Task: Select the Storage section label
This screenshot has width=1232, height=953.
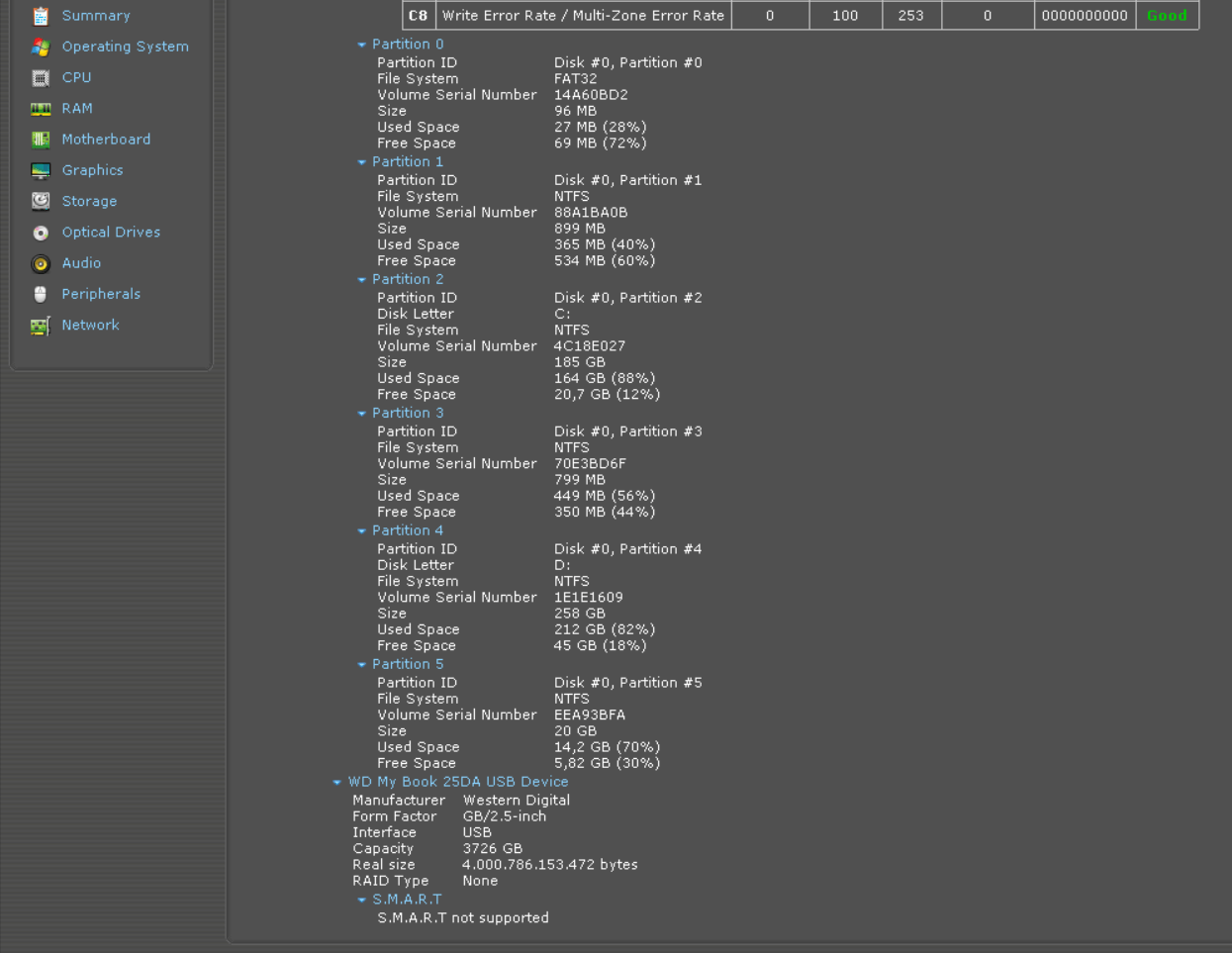Action: (89, 201)
